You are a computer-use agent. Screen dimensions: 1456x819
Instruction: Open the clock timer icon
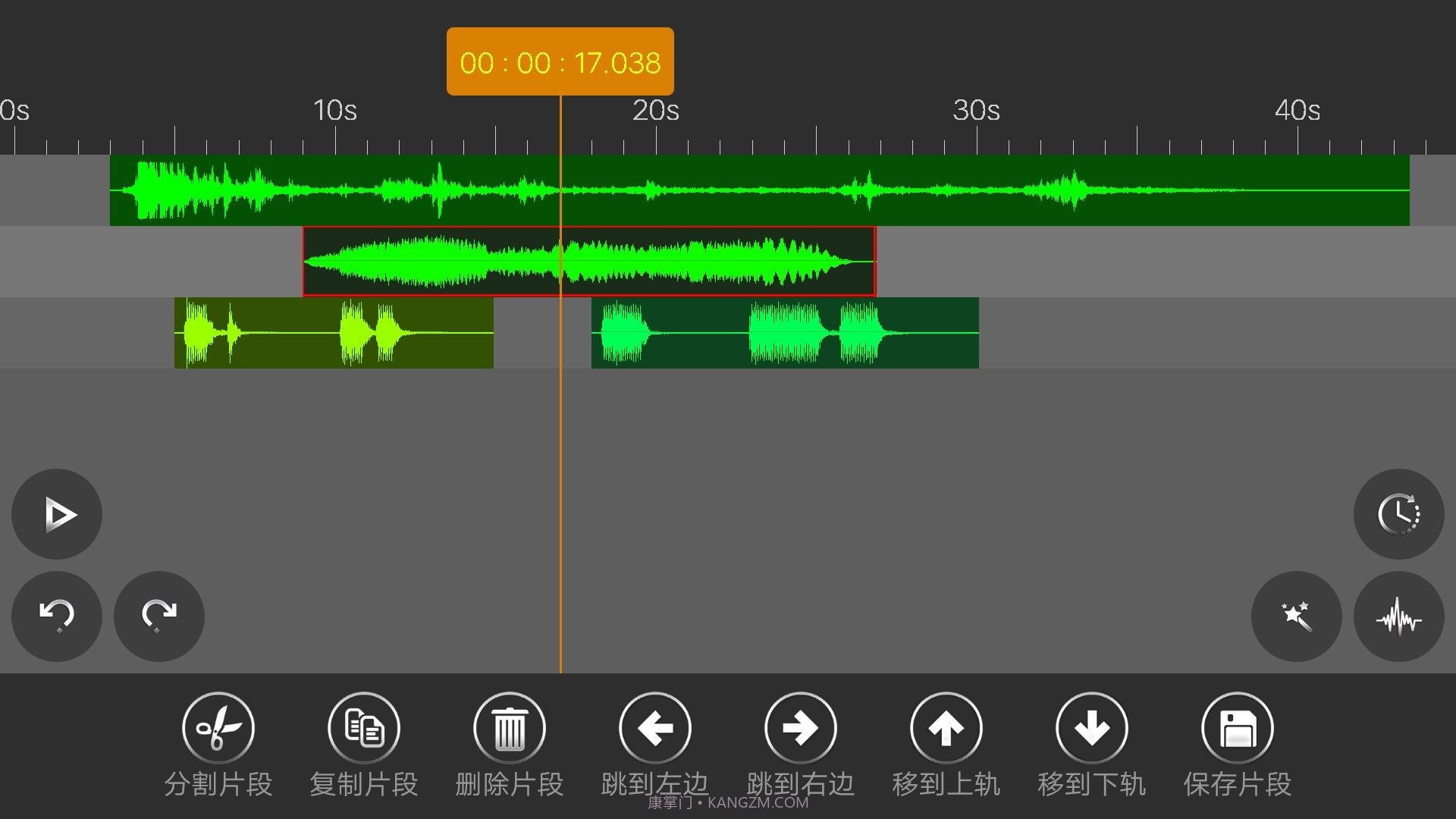1398,514
